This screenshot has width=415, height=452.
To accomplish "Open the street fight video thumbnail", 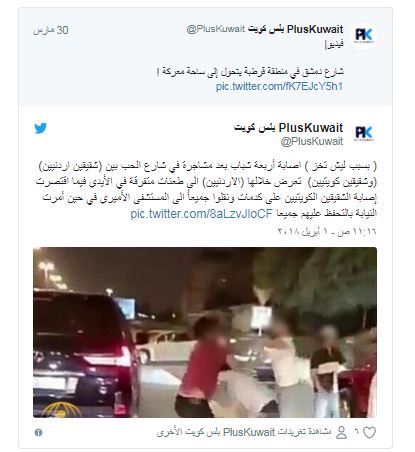I will 205,332.
